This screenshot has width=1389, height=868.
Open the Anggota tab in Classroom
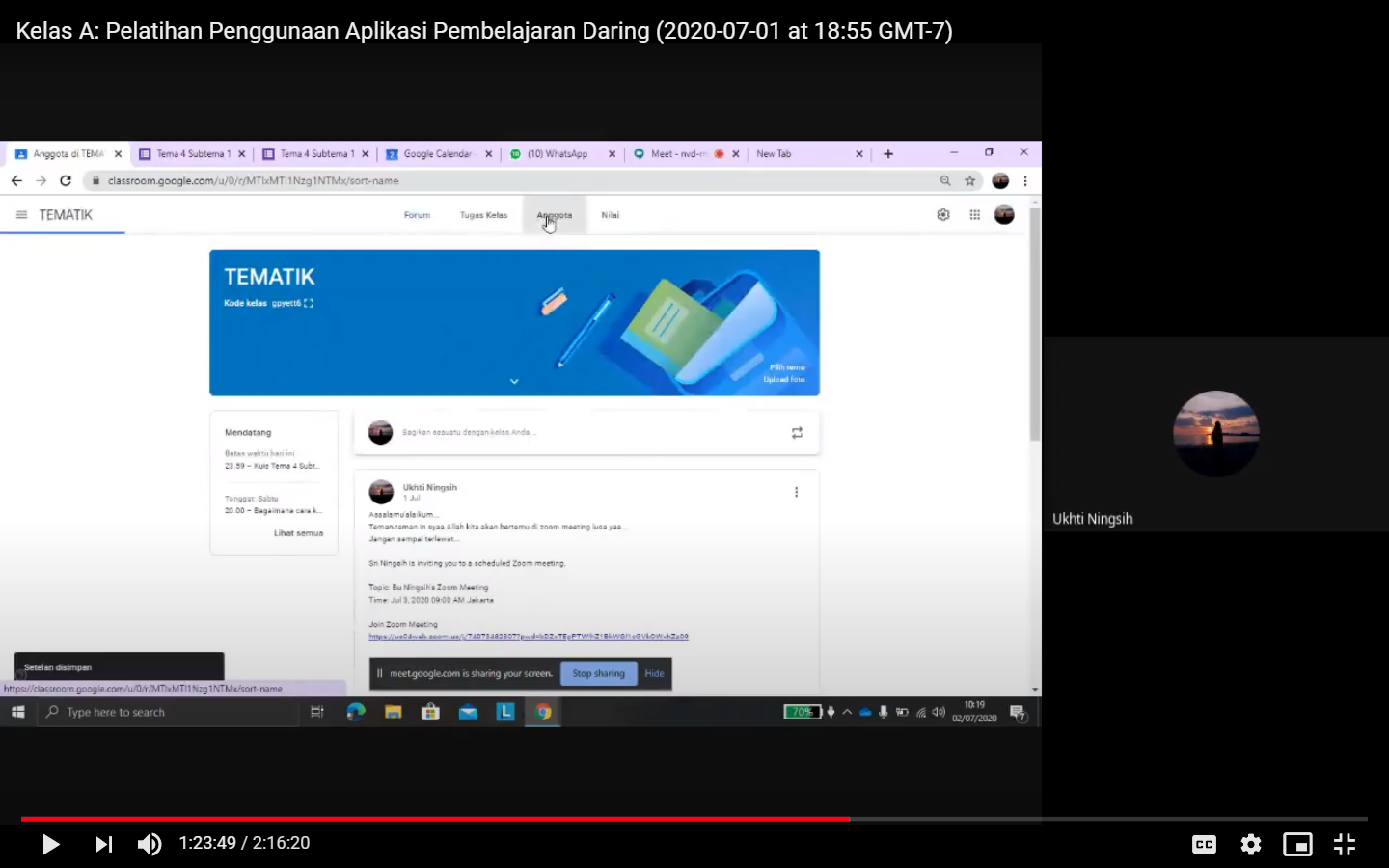pyautogui.click(x=555, y=215)
